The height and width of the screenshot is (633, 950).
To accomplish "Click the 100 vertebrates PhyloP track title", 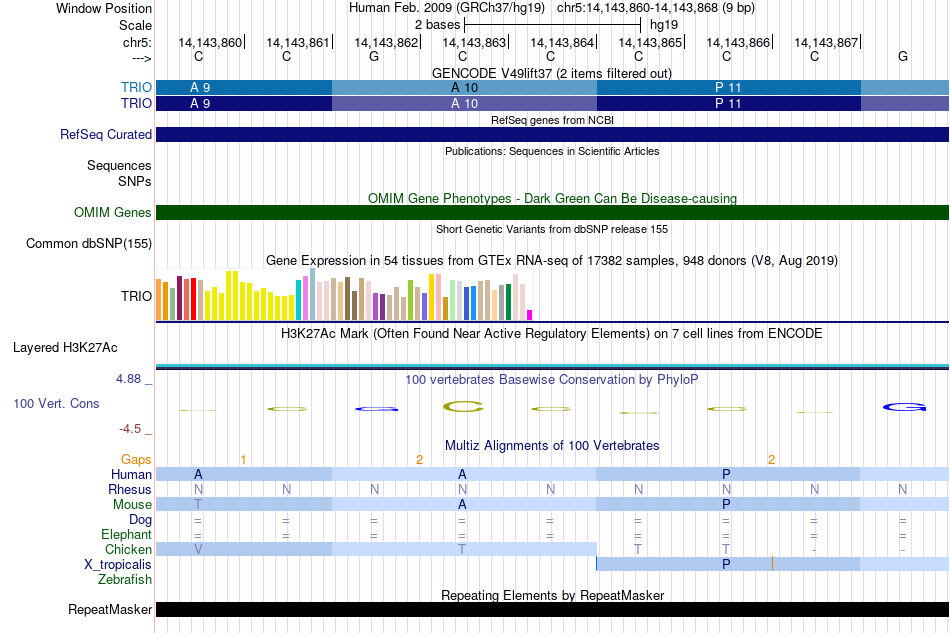I will (552, 379).
